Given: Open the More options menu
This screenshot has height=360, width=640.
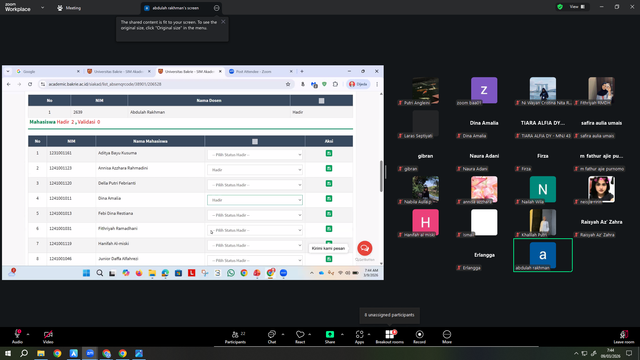Looking at the screenshot, I should 447,337.
